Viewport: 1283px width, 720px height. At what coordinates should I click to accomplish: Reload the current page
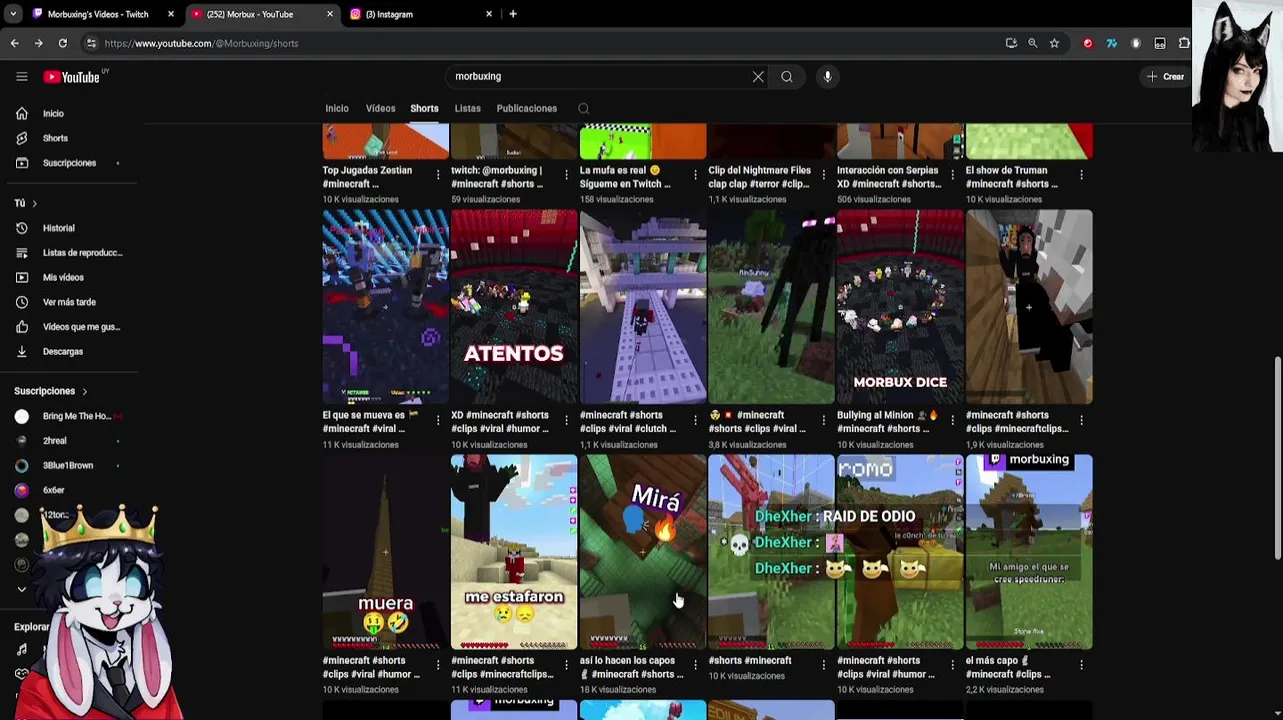pyautogui.click(x=62, y=43)
